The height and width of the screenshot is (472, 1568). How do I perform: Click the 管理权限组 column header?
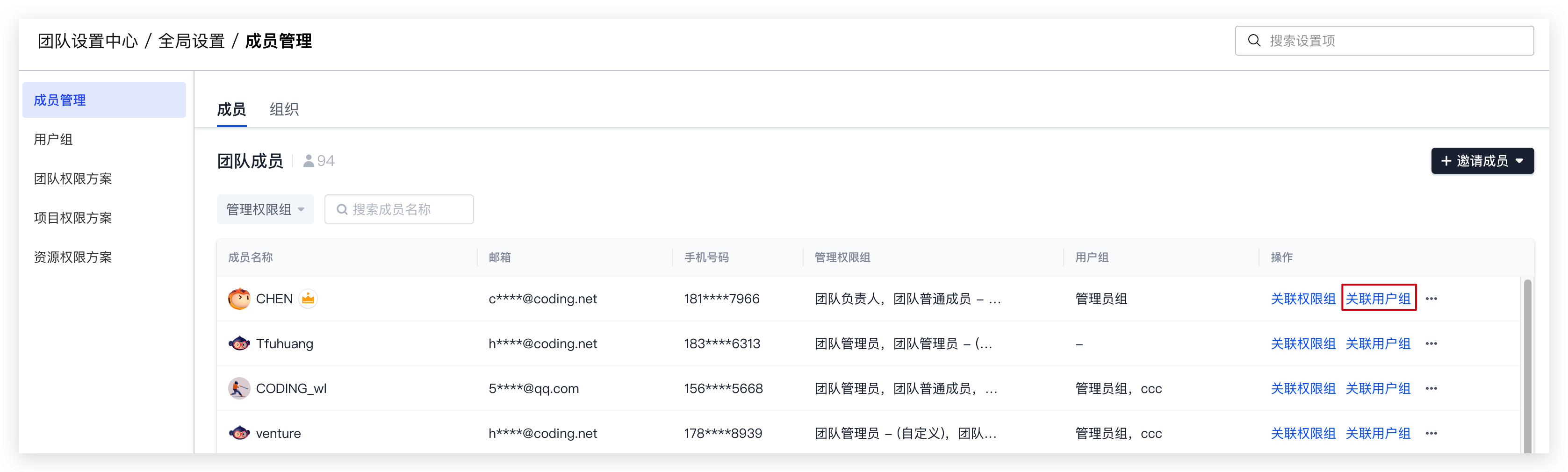pos(842,257)
